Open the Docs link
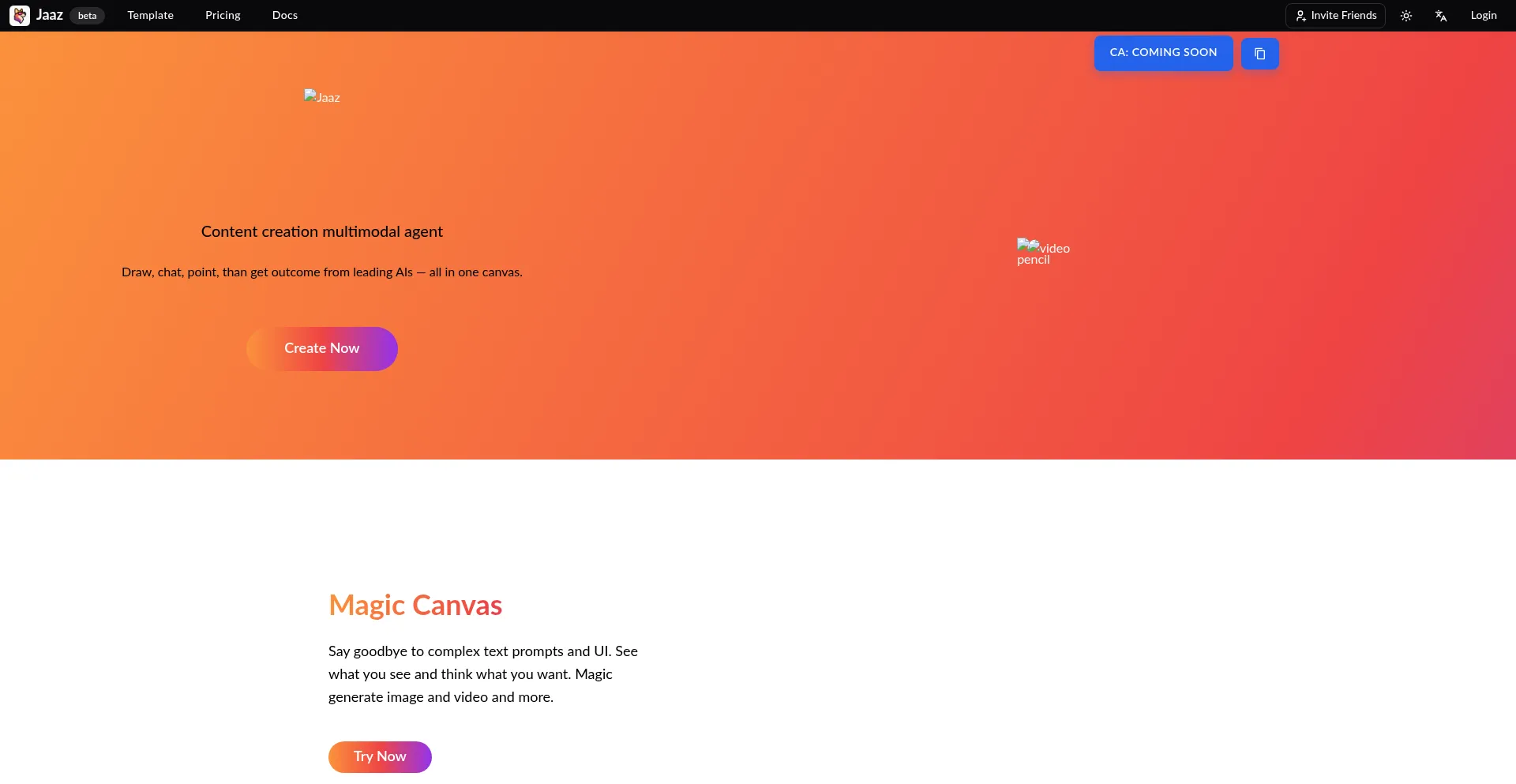Viewport: 1516px width, 784px height. (x=285, y=16)
